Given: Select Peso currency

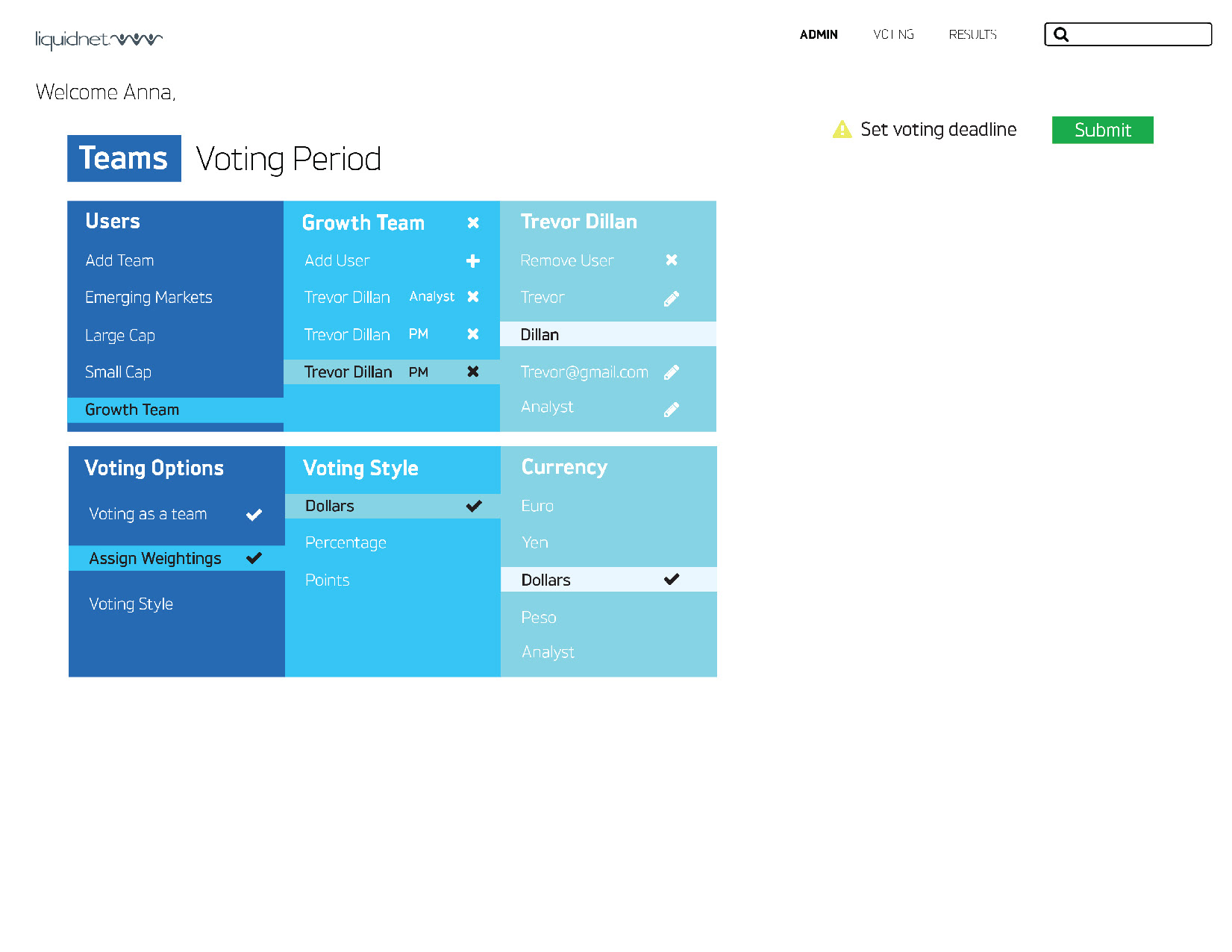Looking at the screenshot, I should (x=539, y=617).
